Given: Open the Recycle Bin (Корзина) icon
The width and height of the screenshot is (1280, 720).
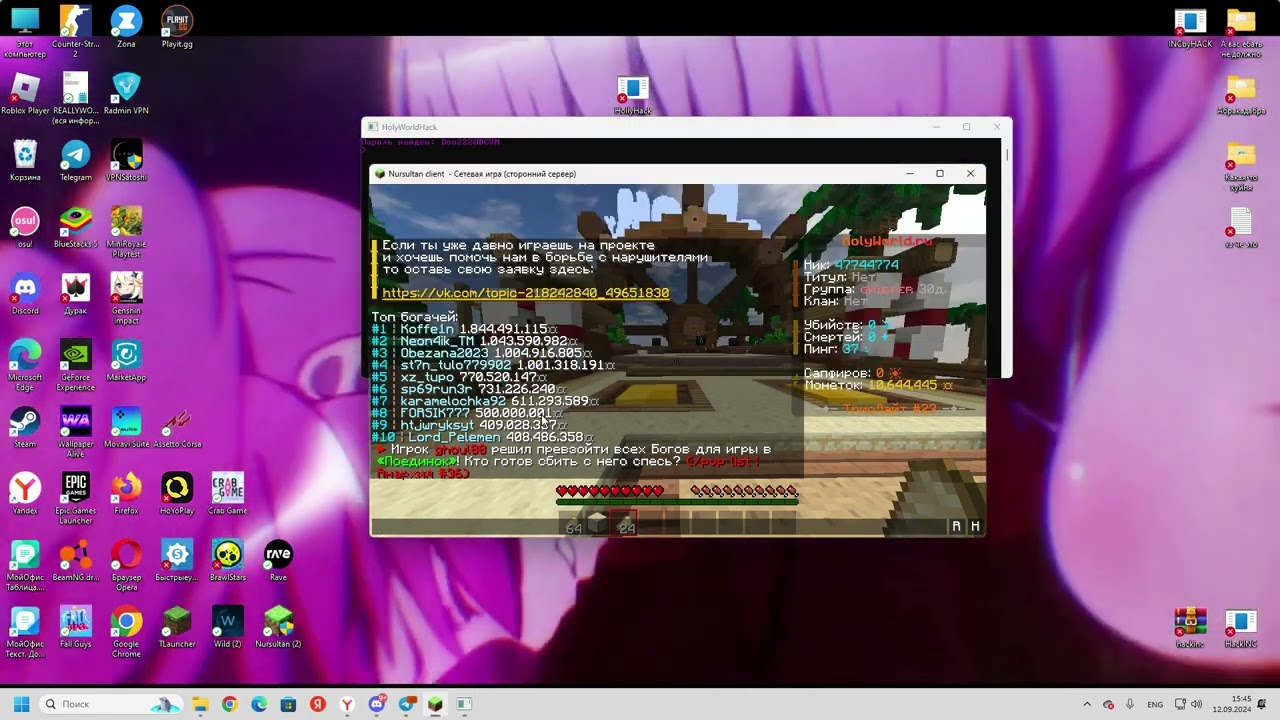Looking at the screenshot, I should [x=25, y=161].
